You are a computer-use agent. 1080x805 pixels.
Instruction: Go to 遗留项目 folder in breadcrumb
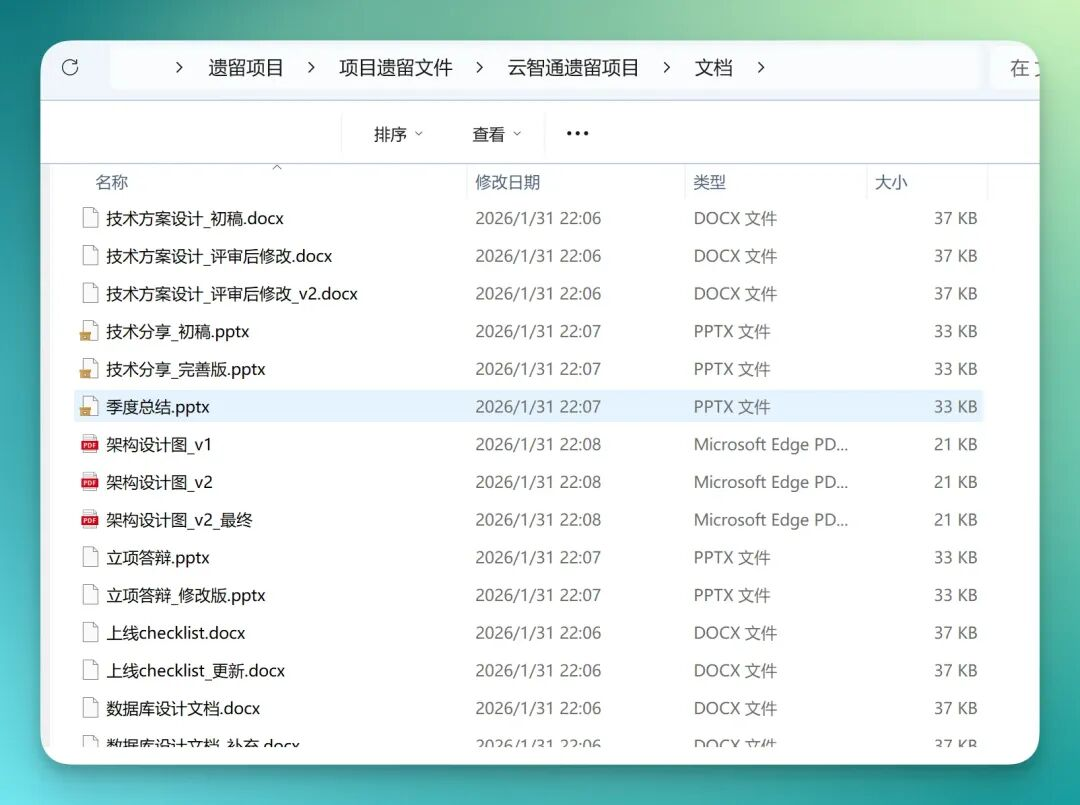tap(246, 68)
